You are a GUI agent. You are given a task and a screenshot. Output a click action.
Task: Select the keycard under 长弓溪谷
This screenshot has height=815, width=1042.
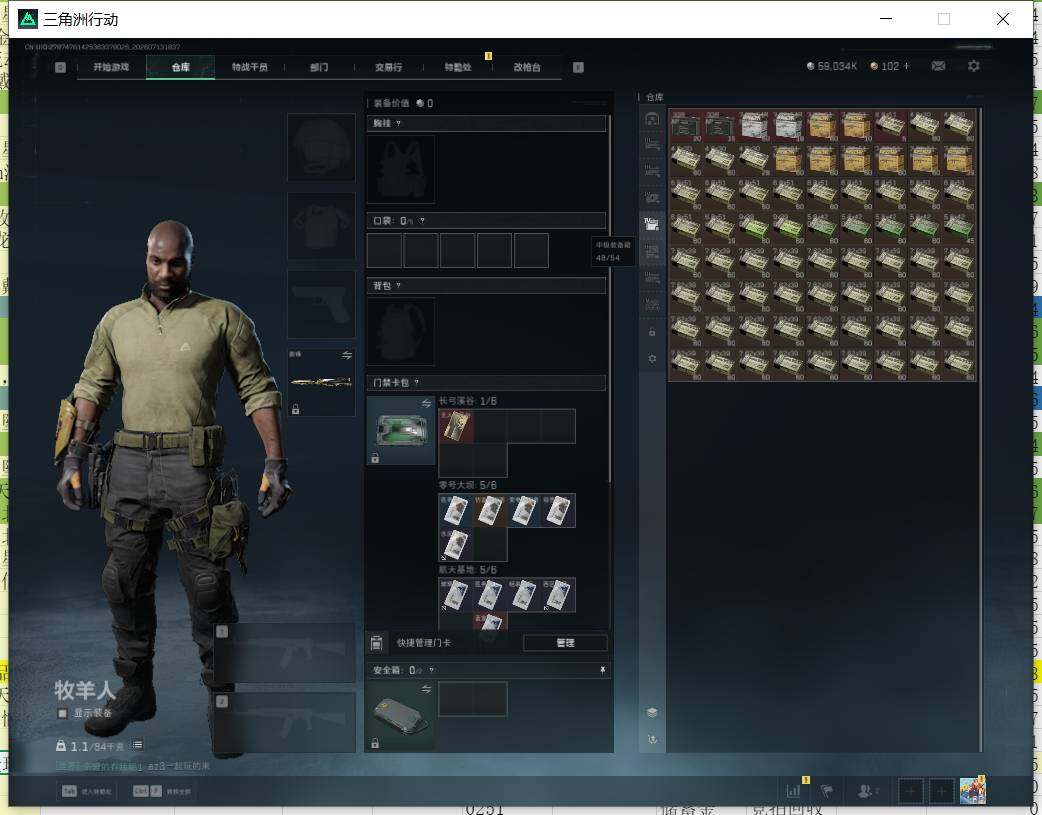click(456, 426)
